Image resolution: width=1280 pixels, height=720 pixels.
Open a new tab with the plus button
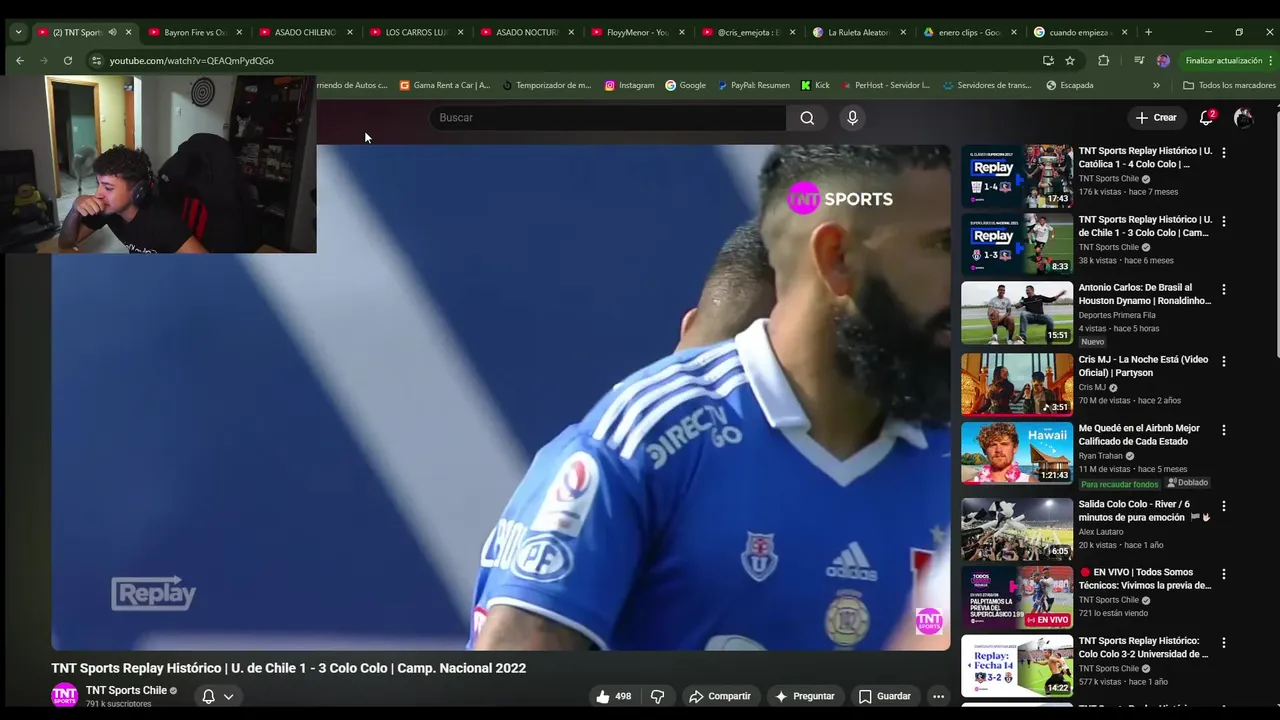pos(1148,32)
